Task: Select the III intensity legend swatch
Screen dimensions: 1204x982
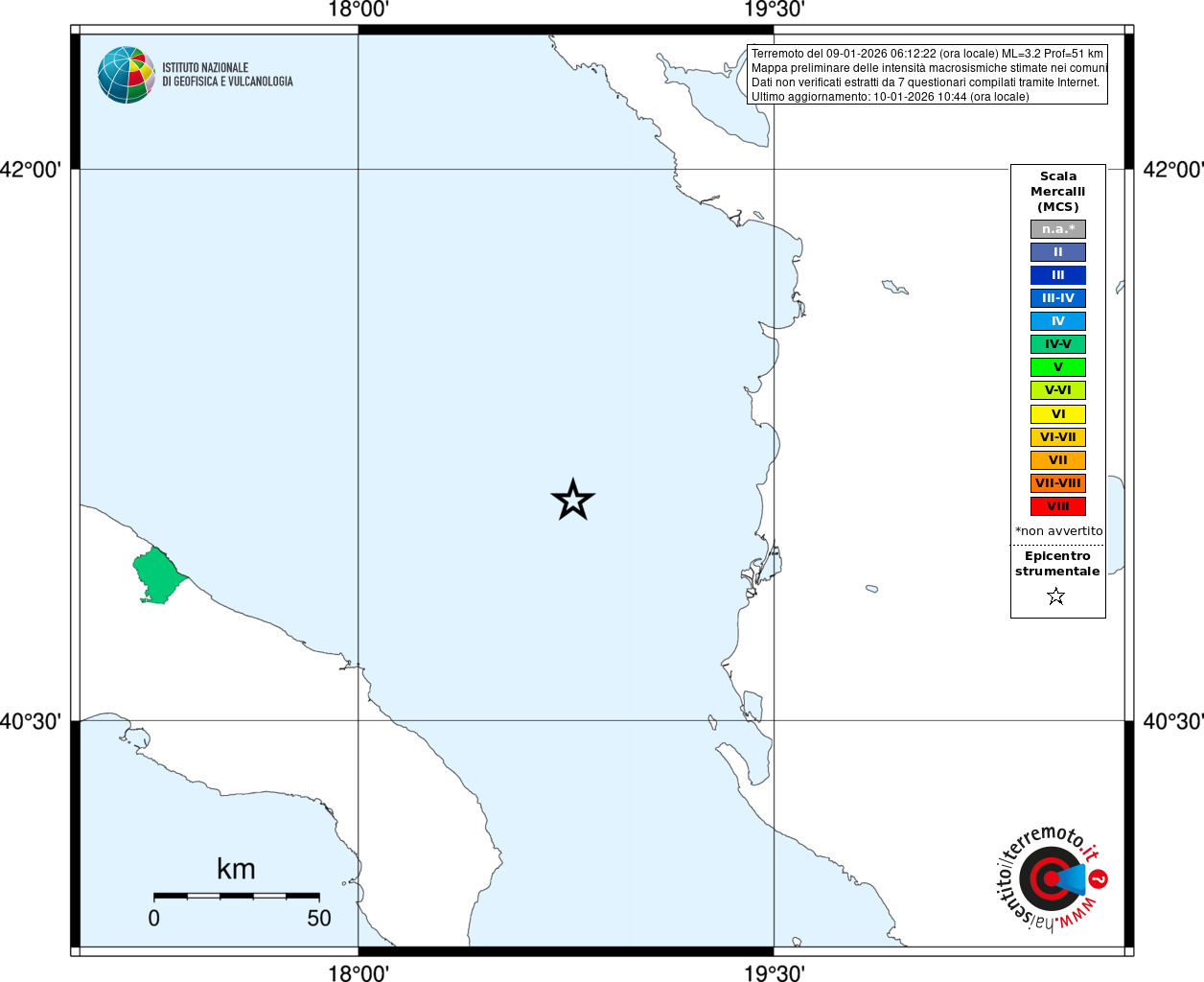Action: pos(1058,275)
